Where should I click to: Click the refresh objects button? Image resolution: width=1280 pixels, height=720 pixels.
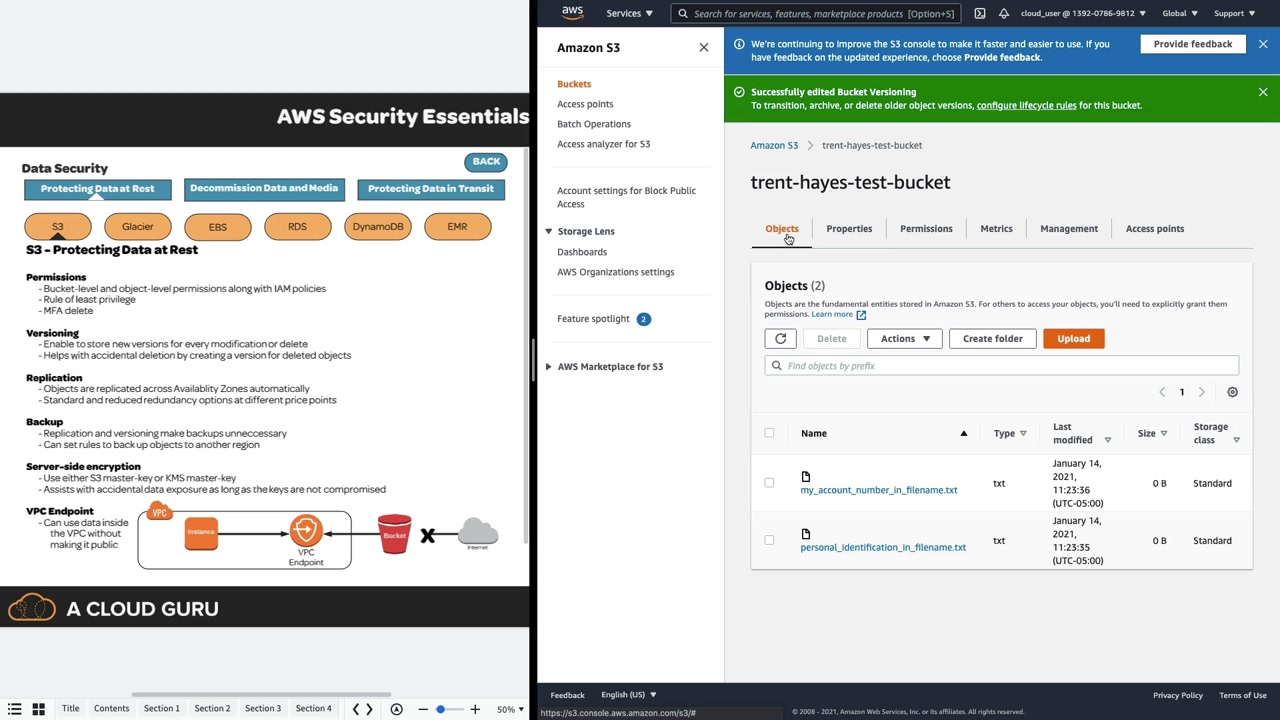tap(780, 339)
